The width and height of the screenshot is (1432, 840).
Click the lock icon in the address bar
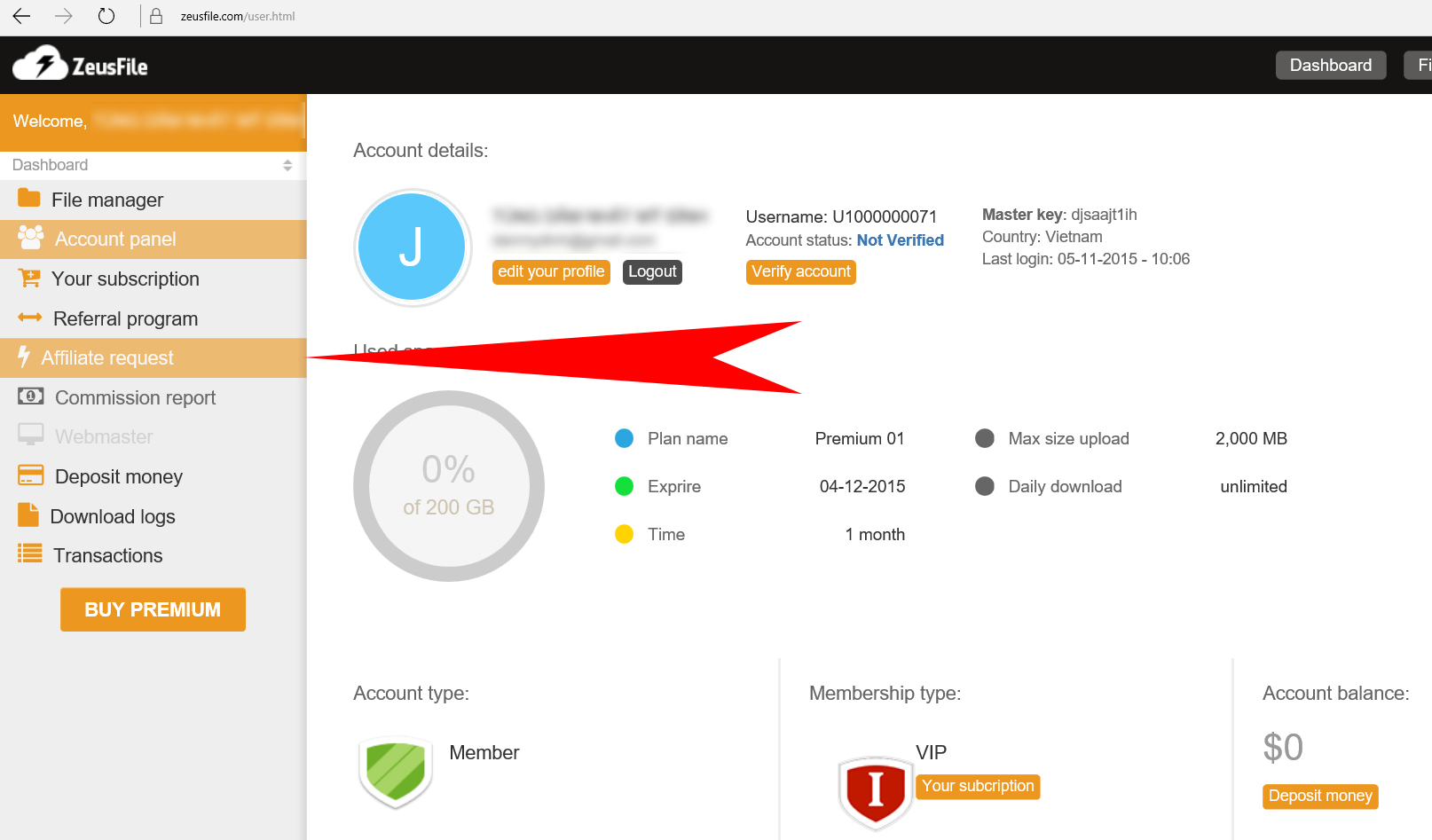(156, 16)
